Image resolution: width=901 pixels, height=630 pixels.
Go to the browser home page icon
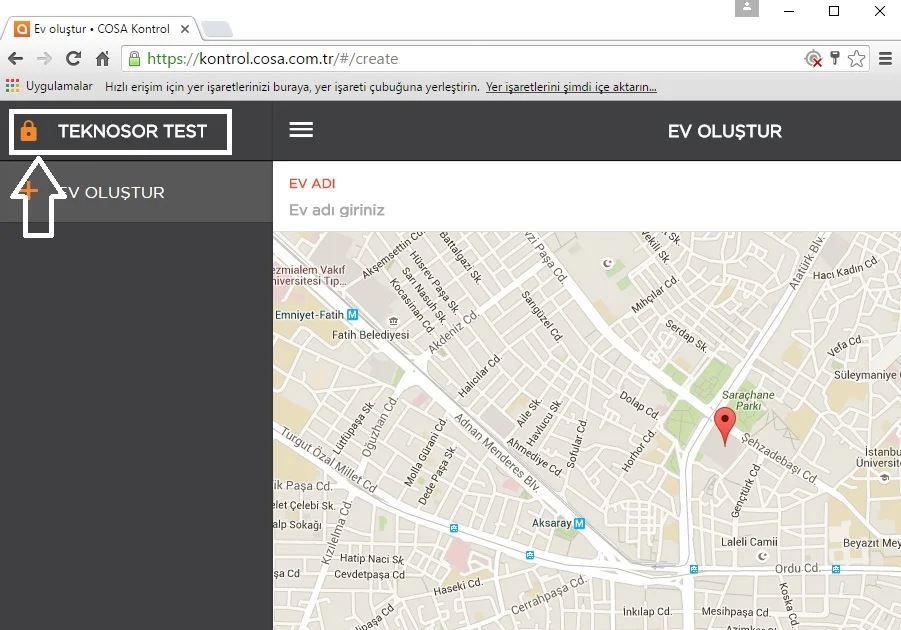click(x=102, y=59)
